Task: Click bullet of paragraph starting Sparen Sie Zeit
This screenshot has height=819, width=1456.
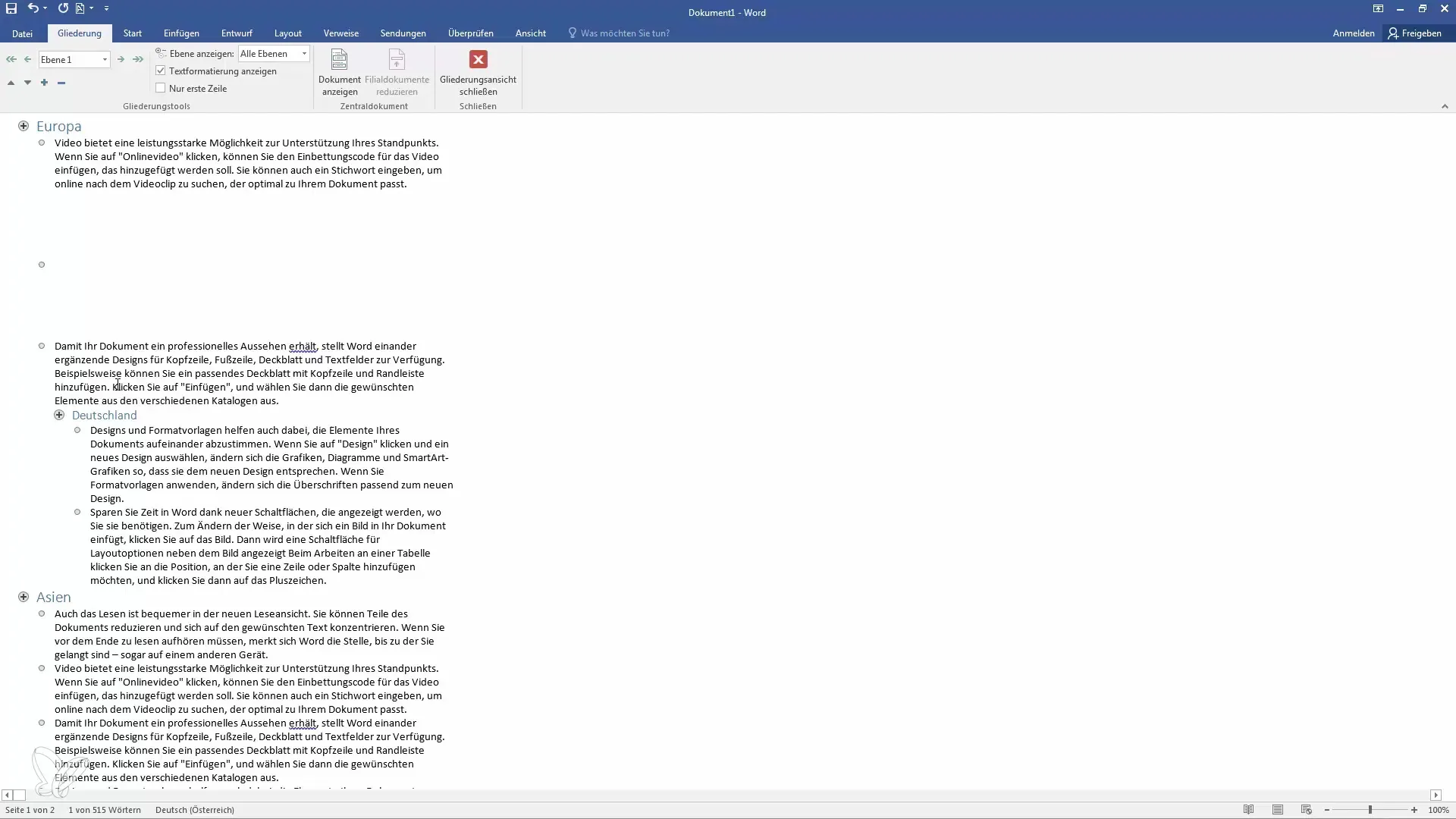Action: [x=77, y=512]
